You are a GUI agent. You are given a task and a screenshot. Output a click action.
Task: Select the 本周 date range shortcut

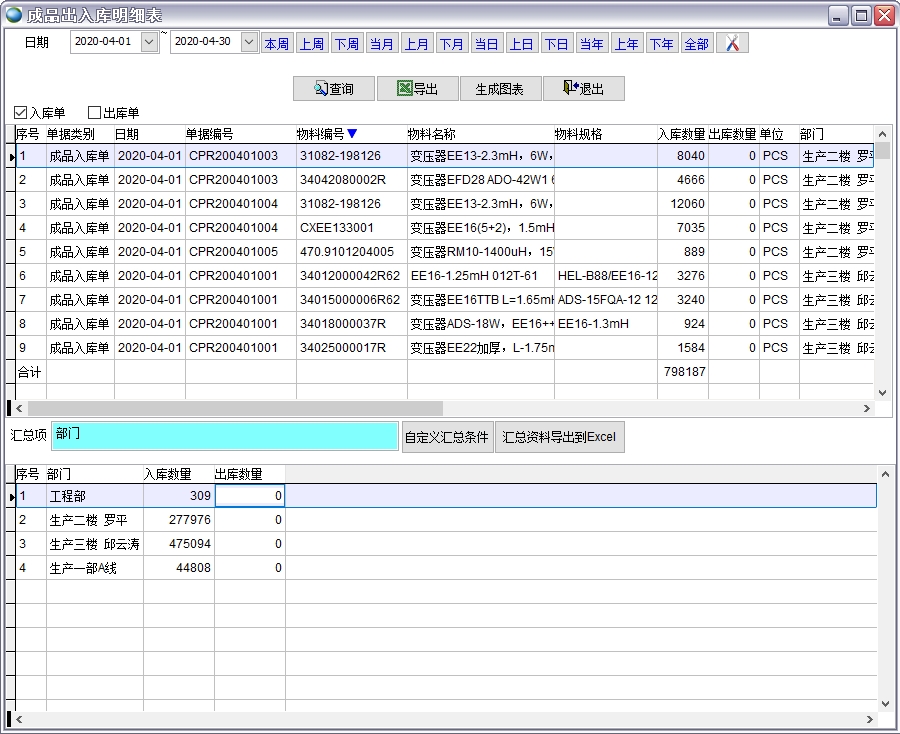(276, 44)
